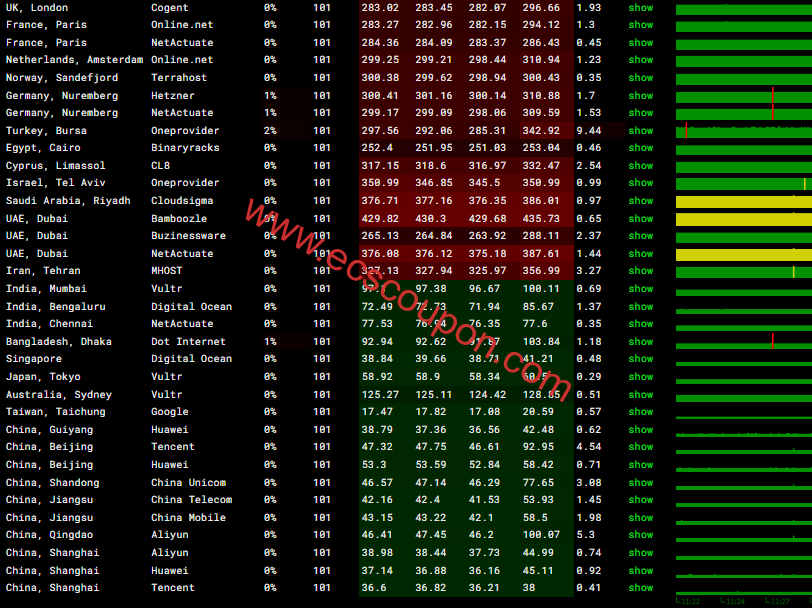The height and width of the screenshot is (608, 812).
Task: Click the '2%' packet loss value
Action: coord(270,131)
